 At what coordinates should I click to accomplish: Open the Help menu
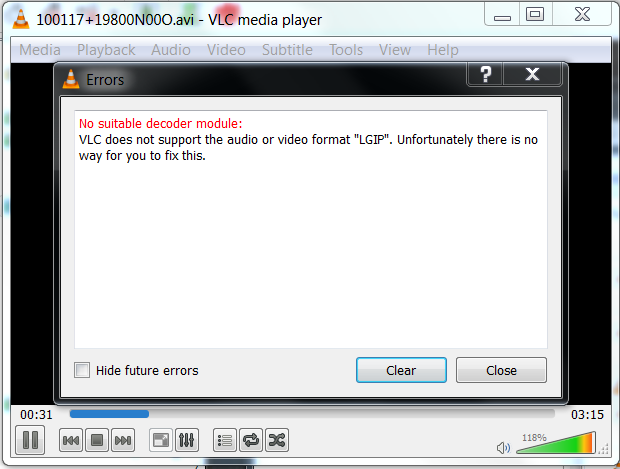443,50
